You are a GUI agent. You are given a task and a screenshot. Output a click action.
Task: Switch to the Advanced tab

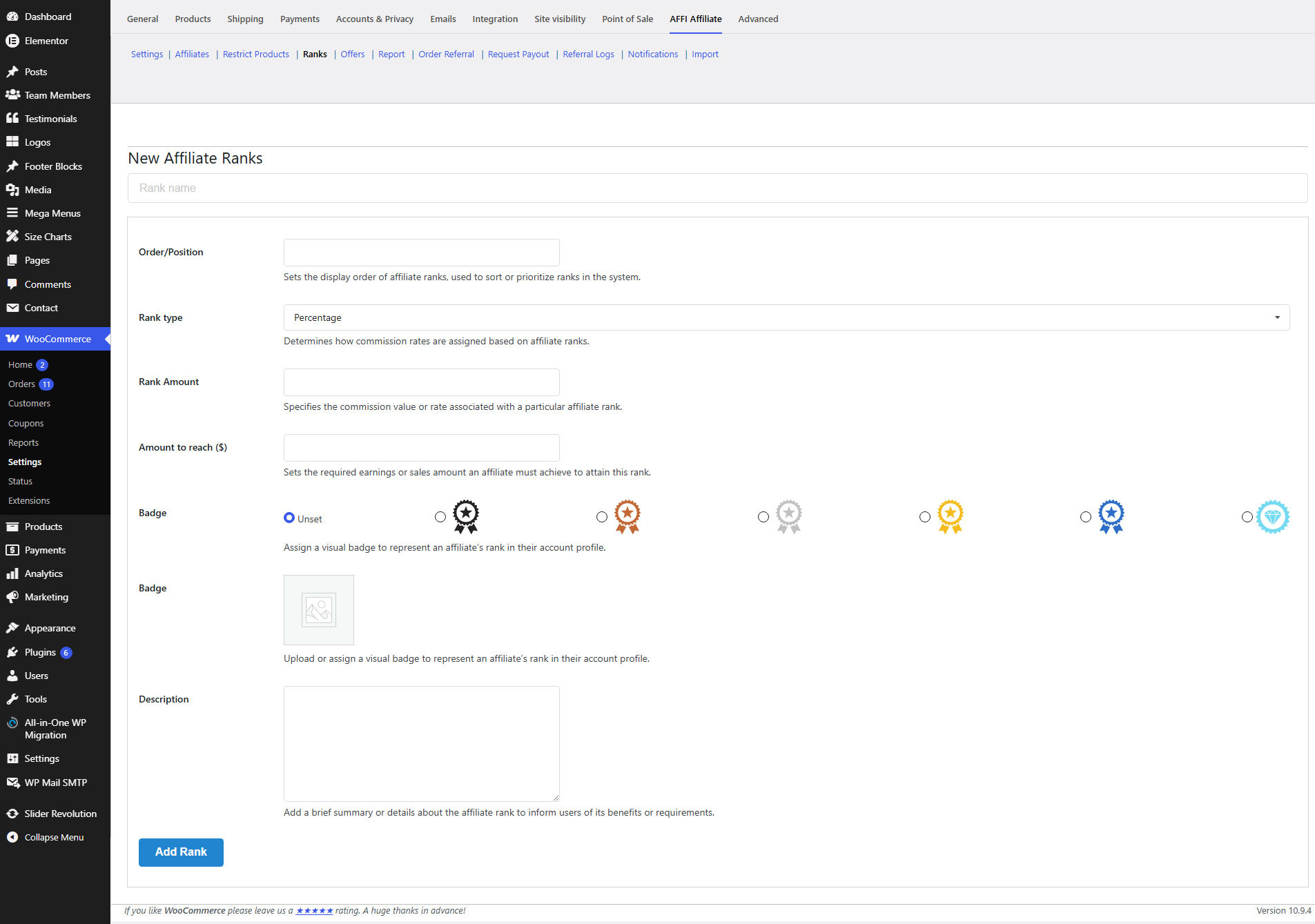(758, 19)
